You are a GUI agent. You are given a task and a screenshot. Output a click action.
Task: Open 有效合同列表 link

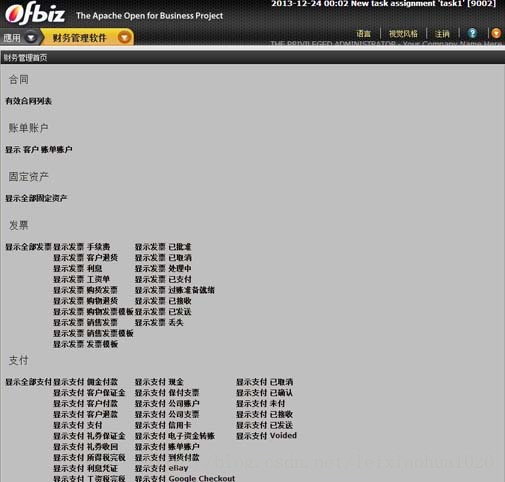(x=28, y=101)
